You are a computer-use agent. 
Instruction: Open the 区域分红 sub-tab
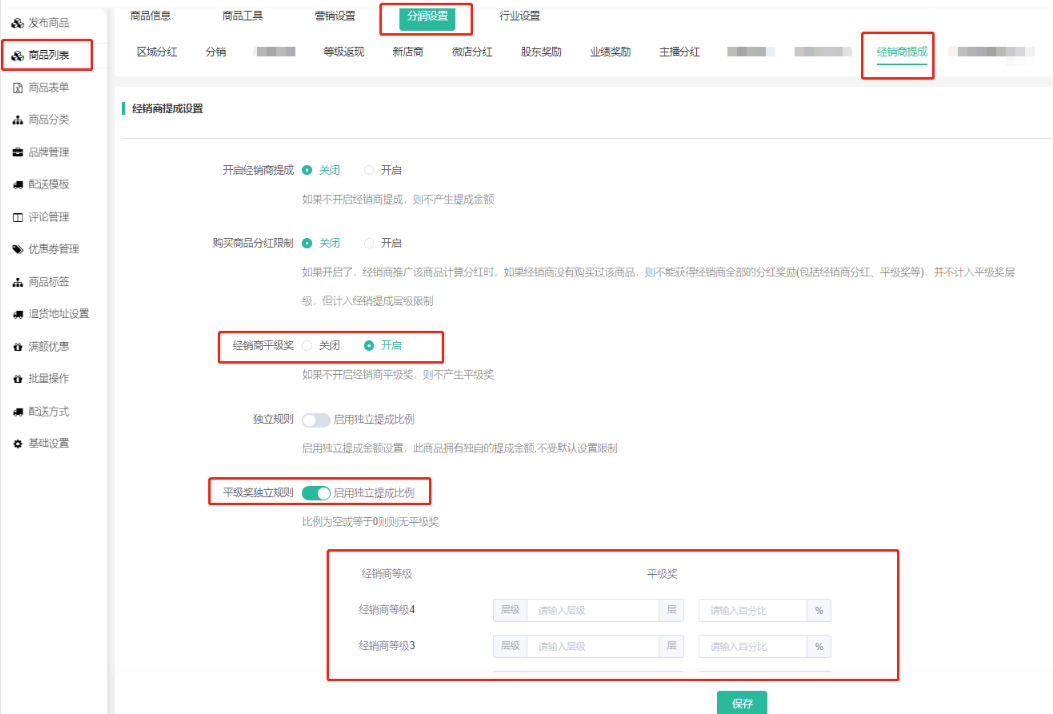(x=157, y=52)
